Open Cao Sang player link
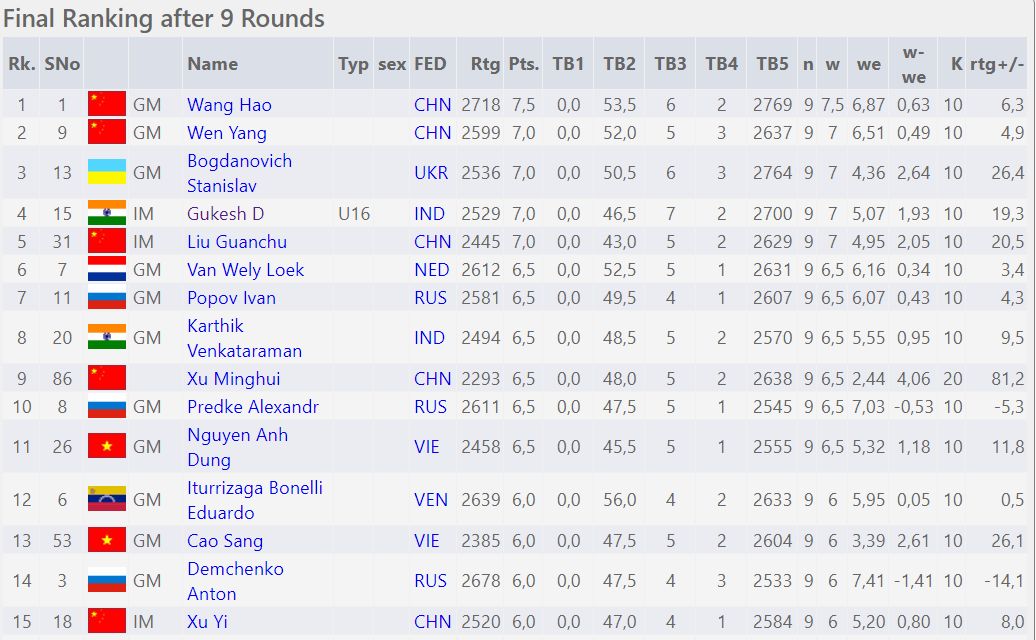 [x=225, y=541]
